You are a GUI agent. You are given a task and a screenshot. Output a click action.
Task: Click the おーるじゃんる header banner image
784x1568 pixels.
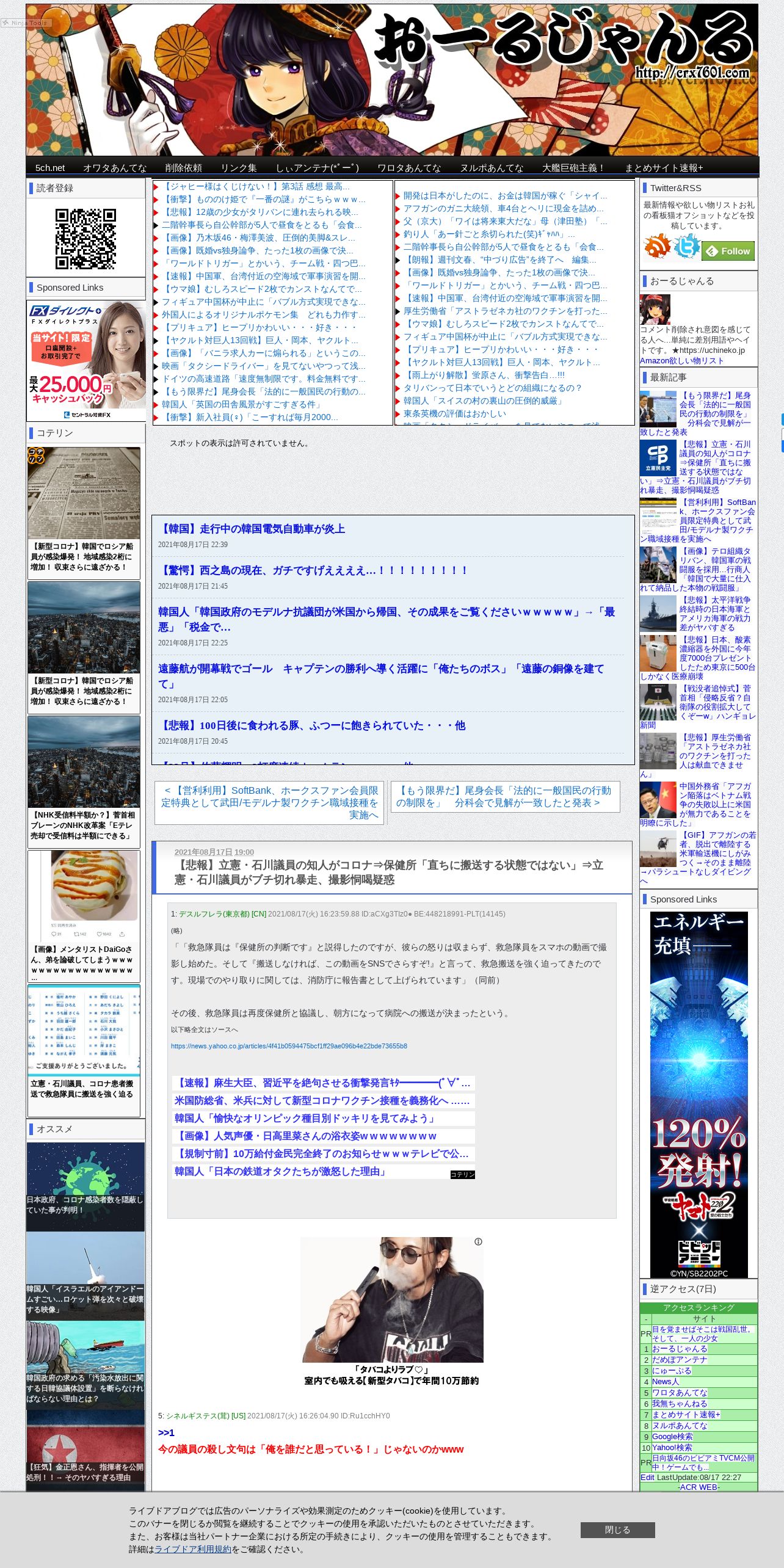[392, 80]
